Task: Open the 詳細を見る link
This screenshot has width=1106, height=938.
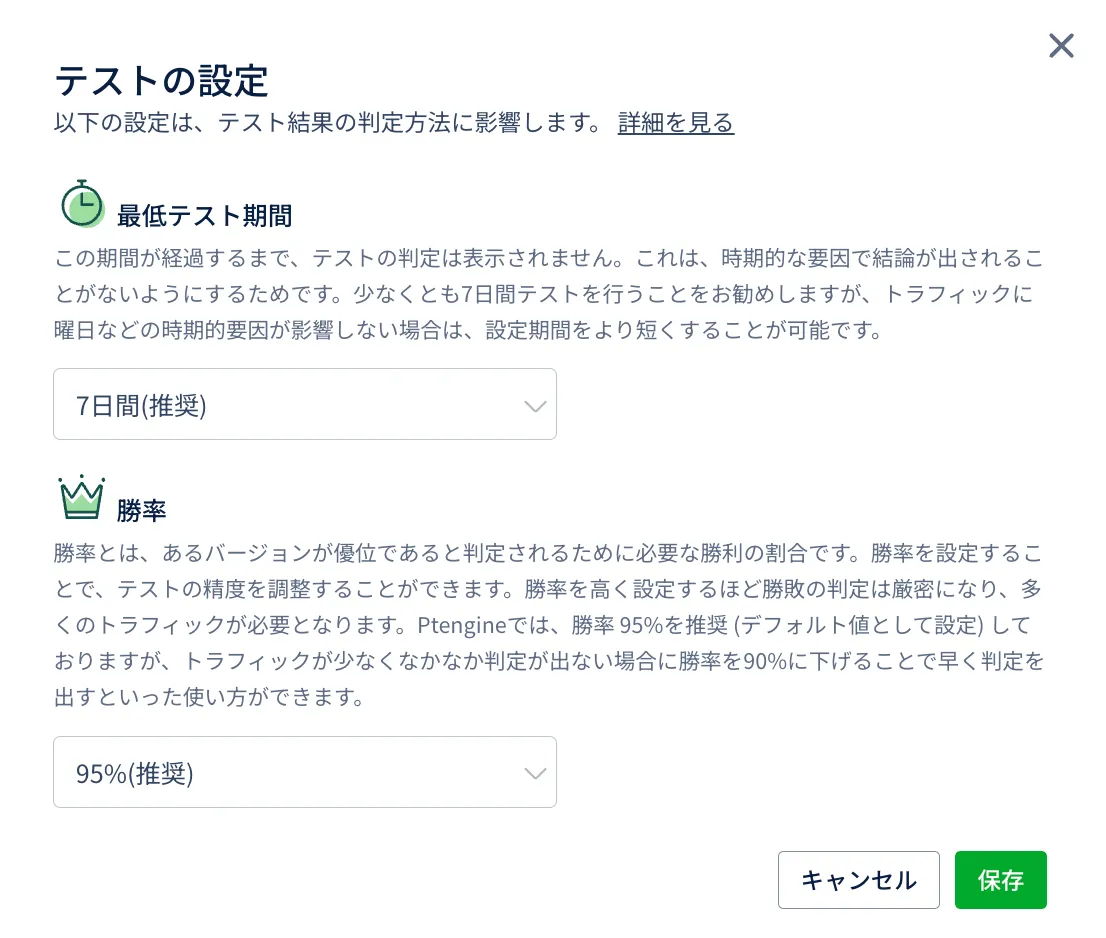Action: tap(676, 123)
